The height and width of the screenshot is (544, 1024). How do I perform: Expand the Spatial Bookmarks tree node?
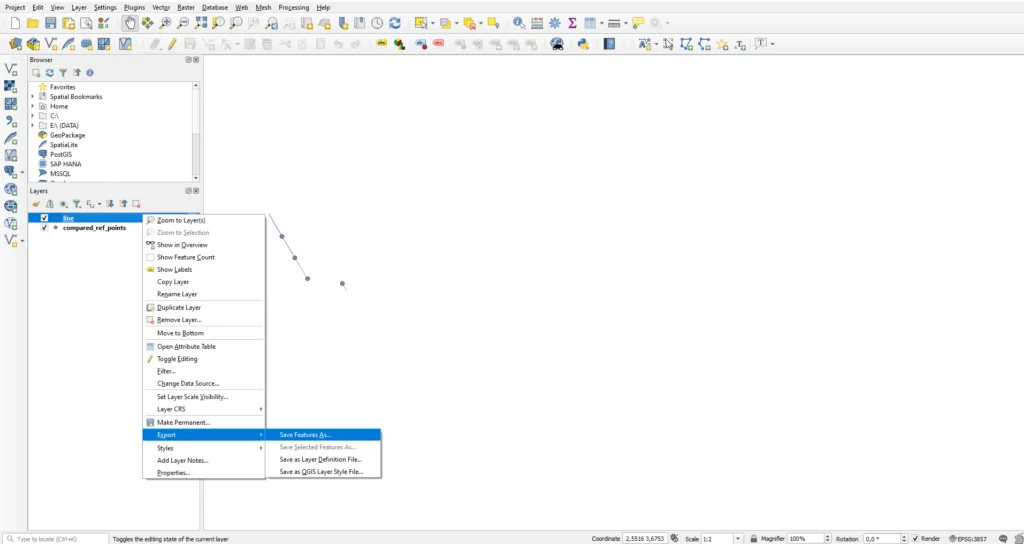click(x=33, y=97)
